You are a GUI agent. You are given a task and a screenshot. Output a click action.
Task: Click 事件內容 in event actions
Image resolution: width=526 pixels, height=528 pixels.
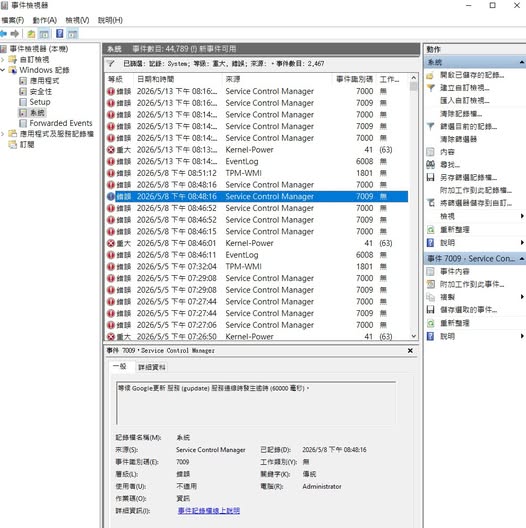pos(455,271)
